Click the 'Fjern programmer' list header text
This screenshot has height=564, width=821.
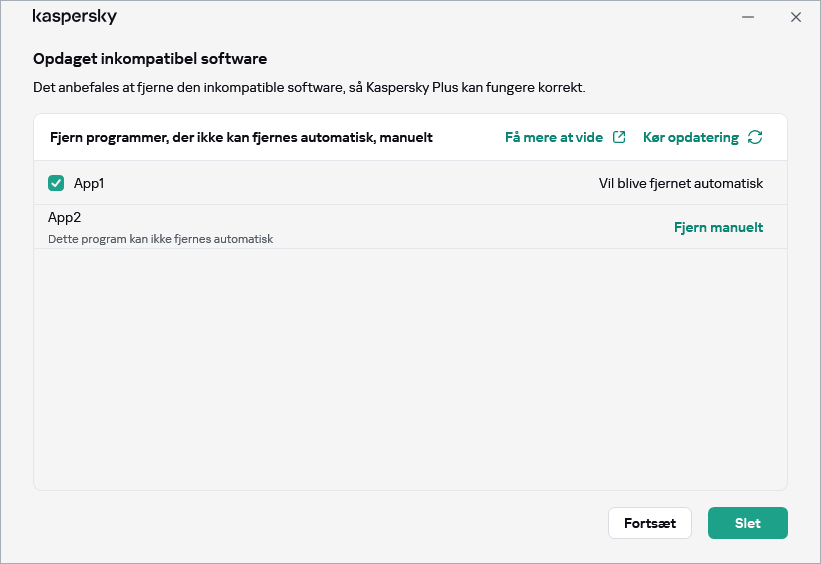241,137
